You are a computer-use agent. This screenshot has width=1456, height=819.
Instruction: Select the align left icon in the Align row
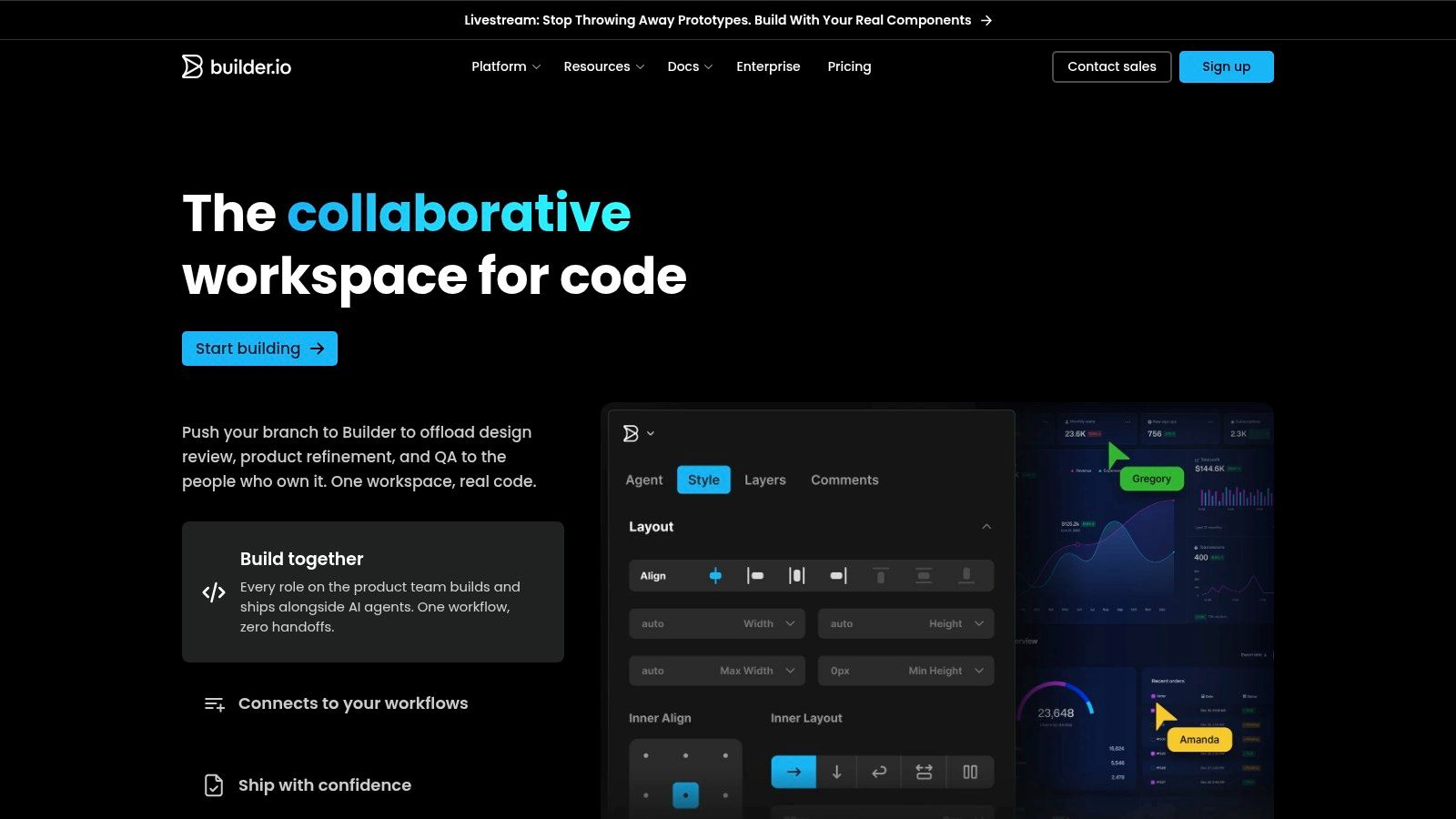[755, 575]
